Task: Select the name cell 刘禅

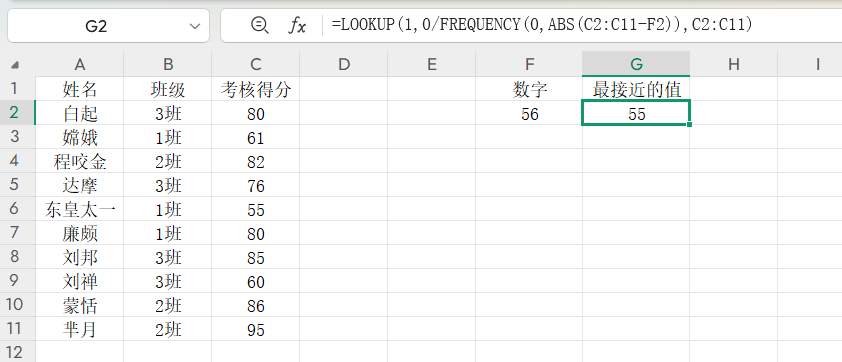Action: coord(79,281)
